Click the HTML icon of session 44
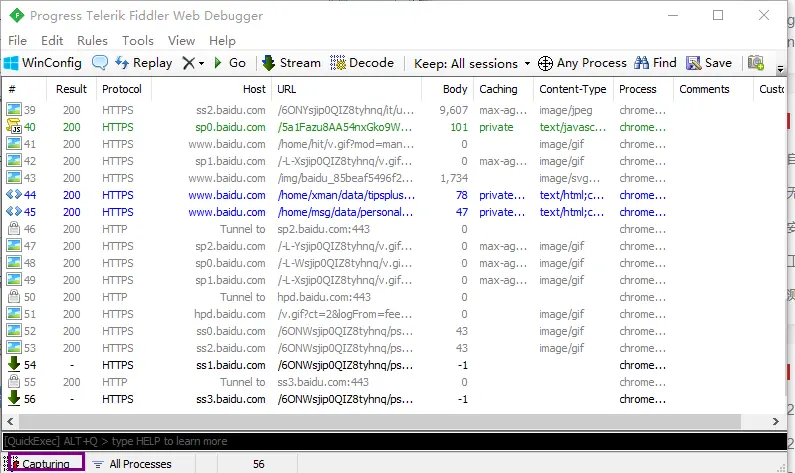 click(14, 194)
